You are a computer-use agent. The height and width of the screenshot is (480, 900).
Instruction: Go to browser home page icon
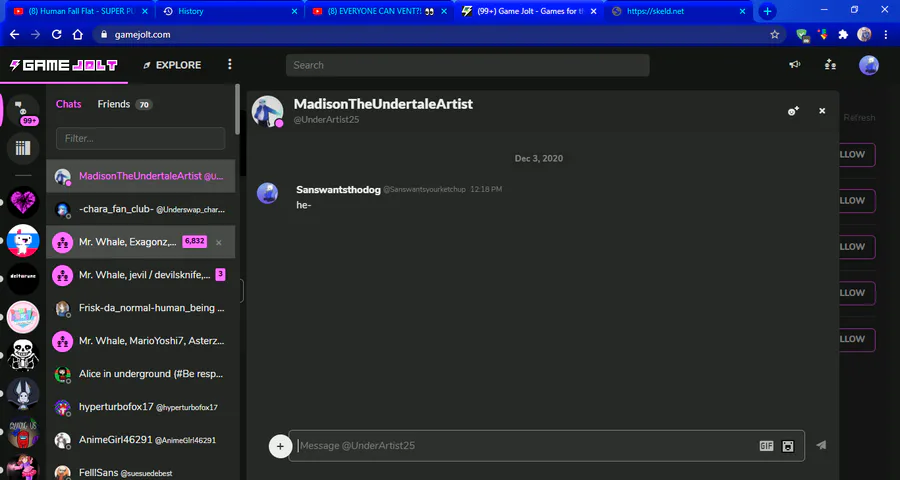pos(77,34)
